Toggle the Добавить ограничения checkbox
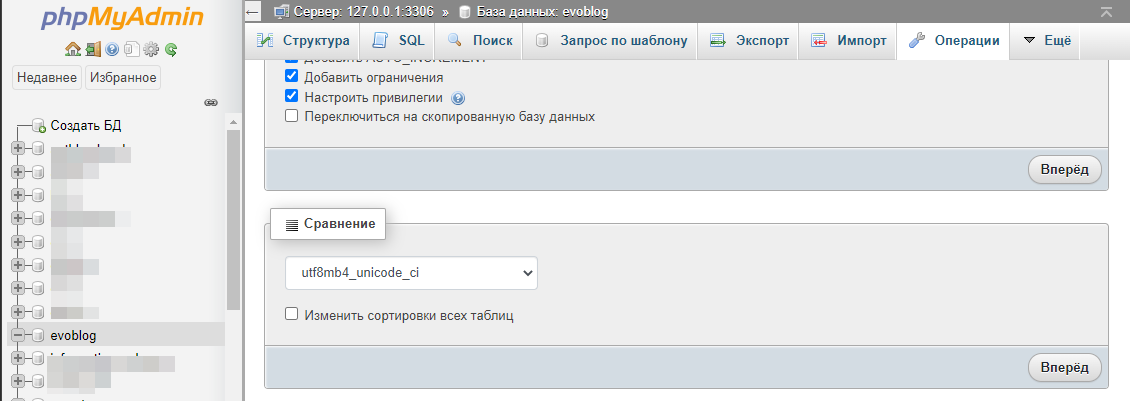Image resolution: width=1130 pixels, height=401 pixels. tap(291, 76)
